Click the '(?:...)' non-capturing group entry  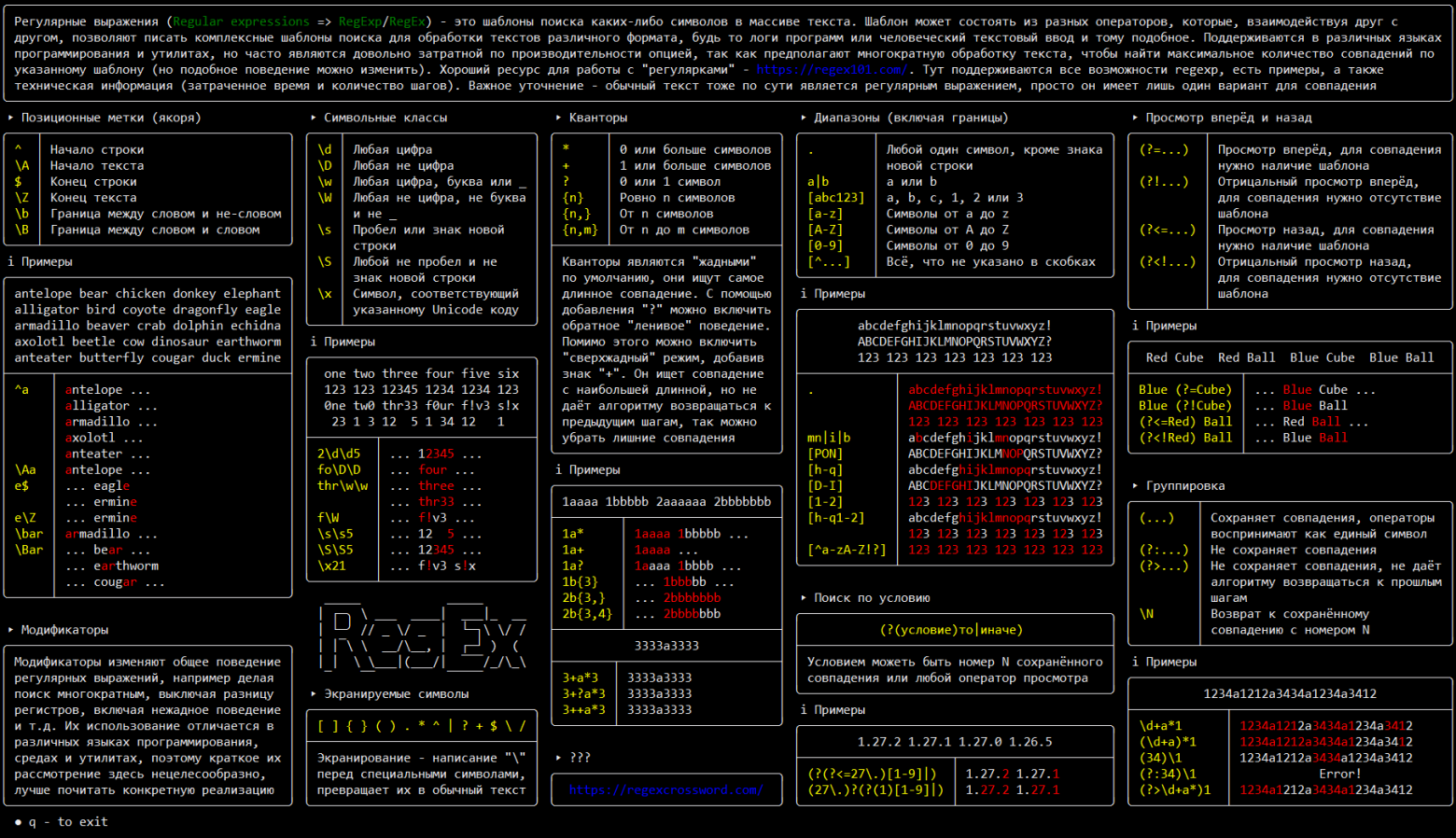click(1164, 550)
